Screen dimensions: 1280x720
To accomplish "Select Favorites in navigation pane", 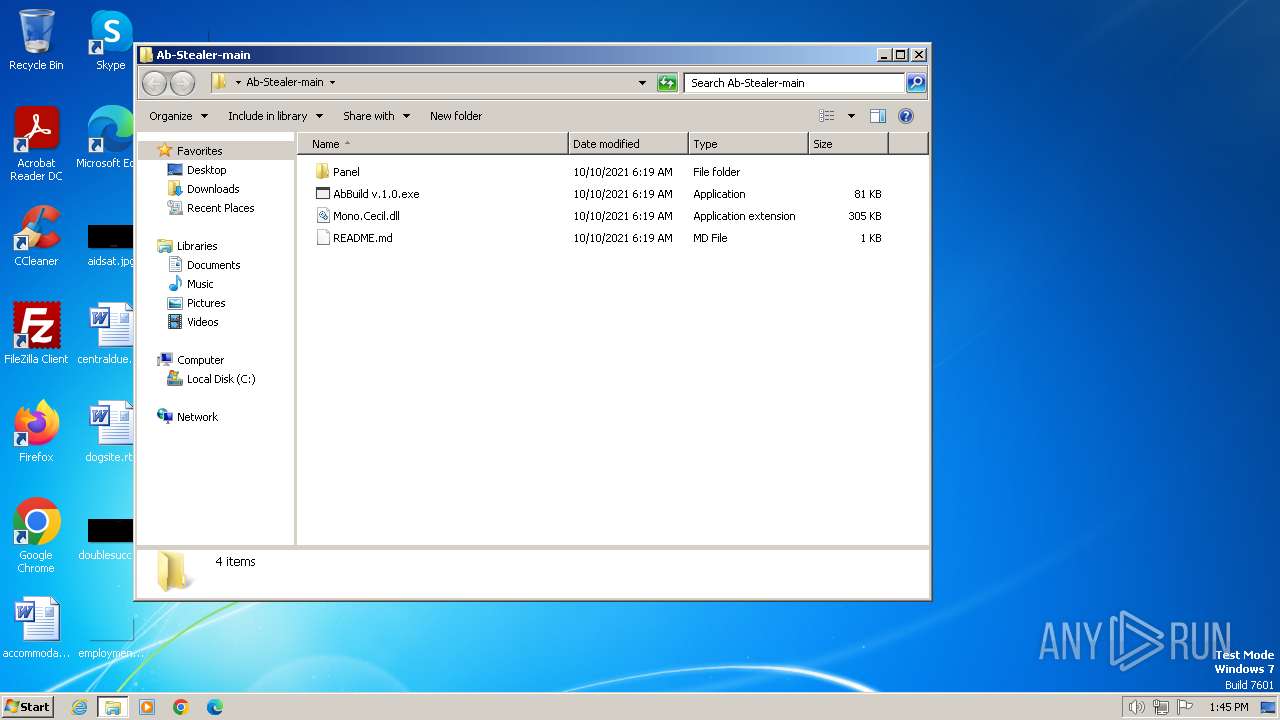I will [x=199, y=151].
